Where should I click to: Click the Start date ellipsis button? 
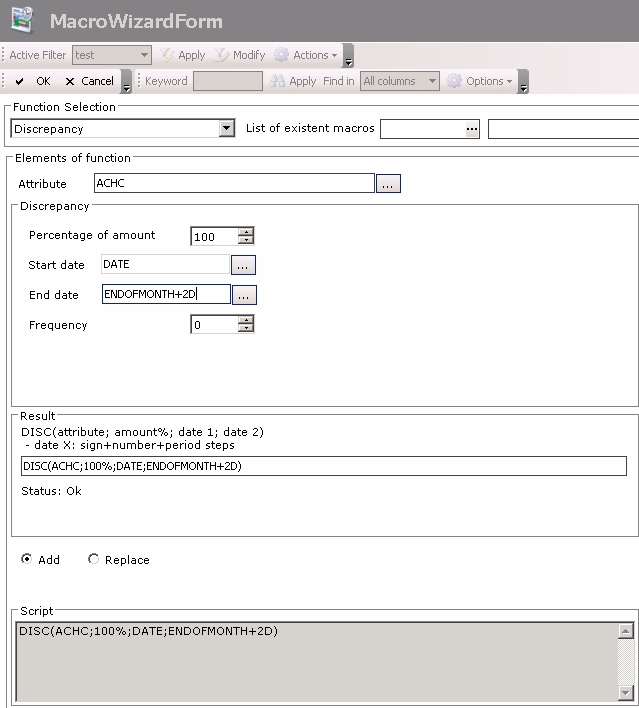coord(243,265)
